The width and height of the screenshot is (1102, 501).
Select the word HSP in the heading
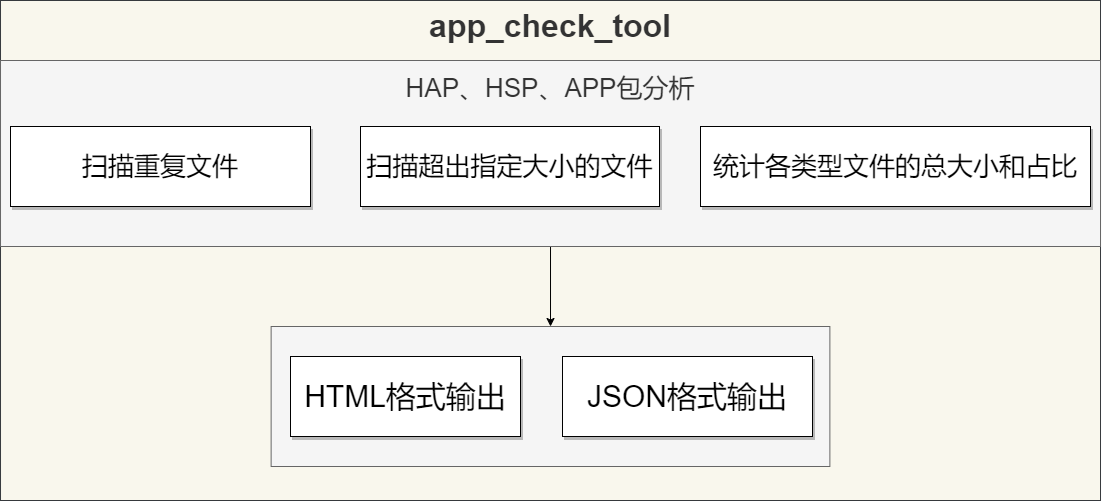(510, 89)
